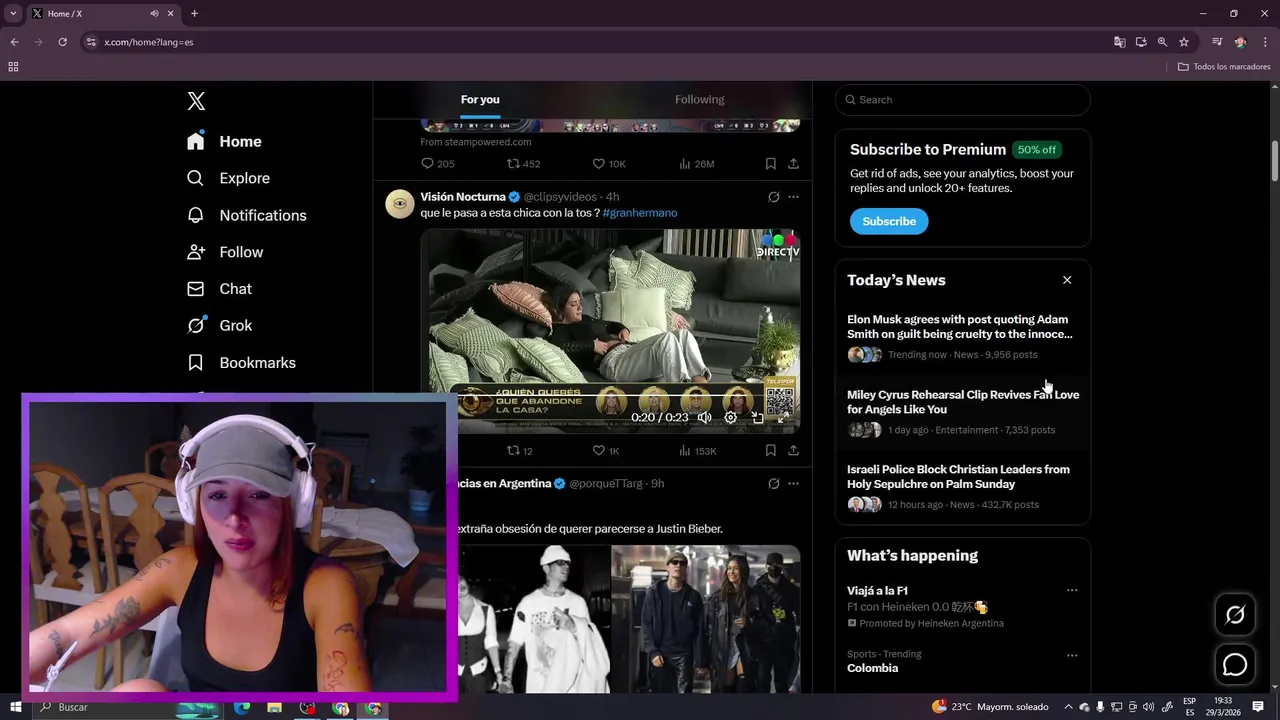Like the post with 10K likes

tap(609, 164)
